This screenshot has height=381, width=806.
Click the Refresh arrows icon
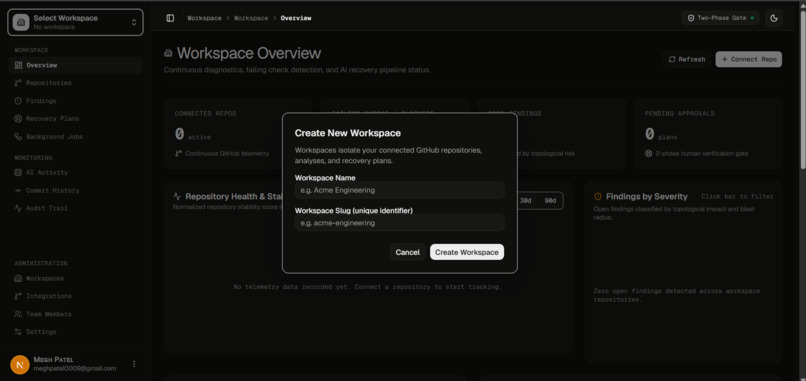pos(672,59)
